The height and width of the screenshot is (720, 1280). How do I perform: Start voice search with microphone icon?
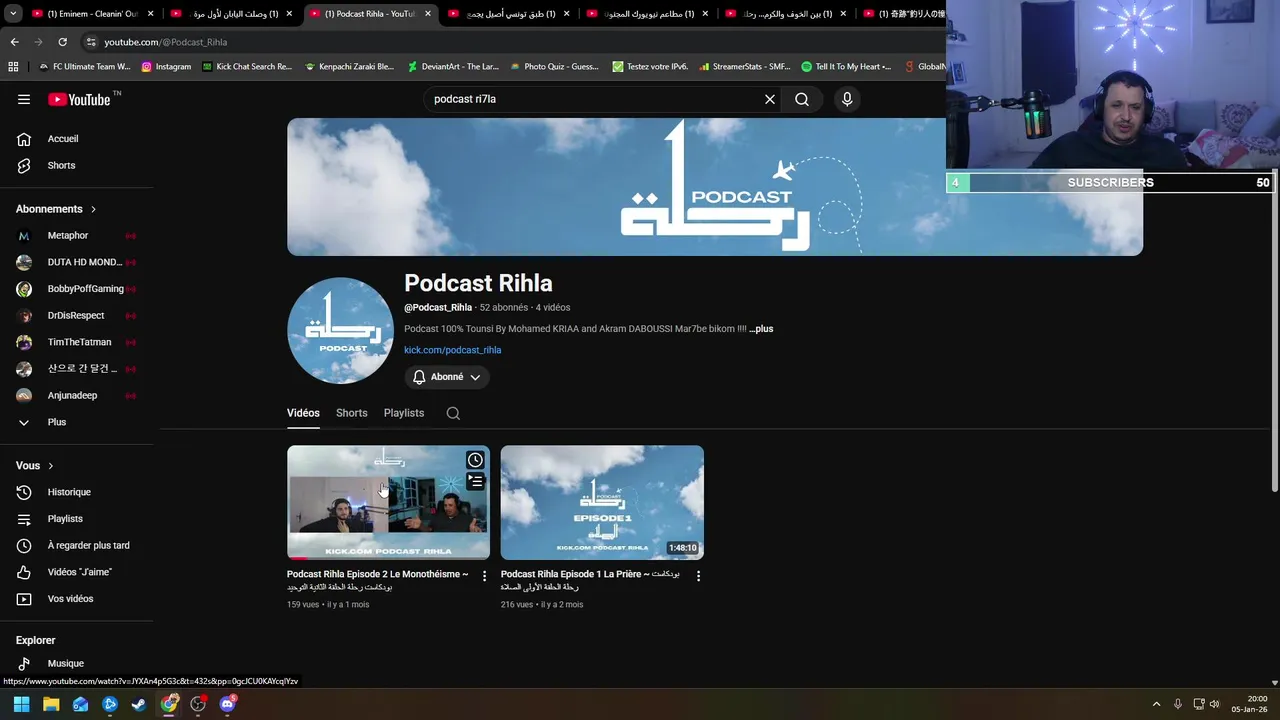[x=847, y=99]
